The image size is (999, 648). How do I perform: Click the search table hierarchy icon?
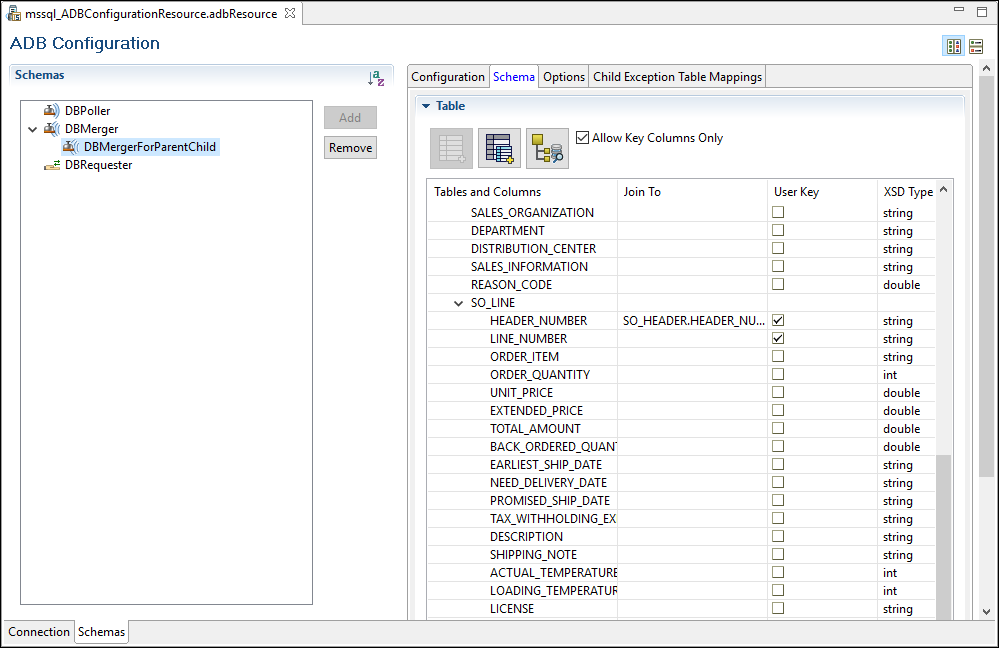point(547,148)
